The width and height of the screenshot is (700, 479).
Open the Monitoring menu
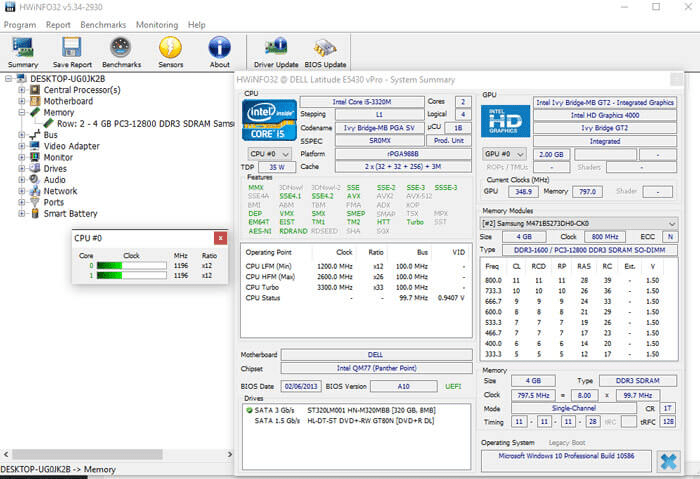[156, 24]
